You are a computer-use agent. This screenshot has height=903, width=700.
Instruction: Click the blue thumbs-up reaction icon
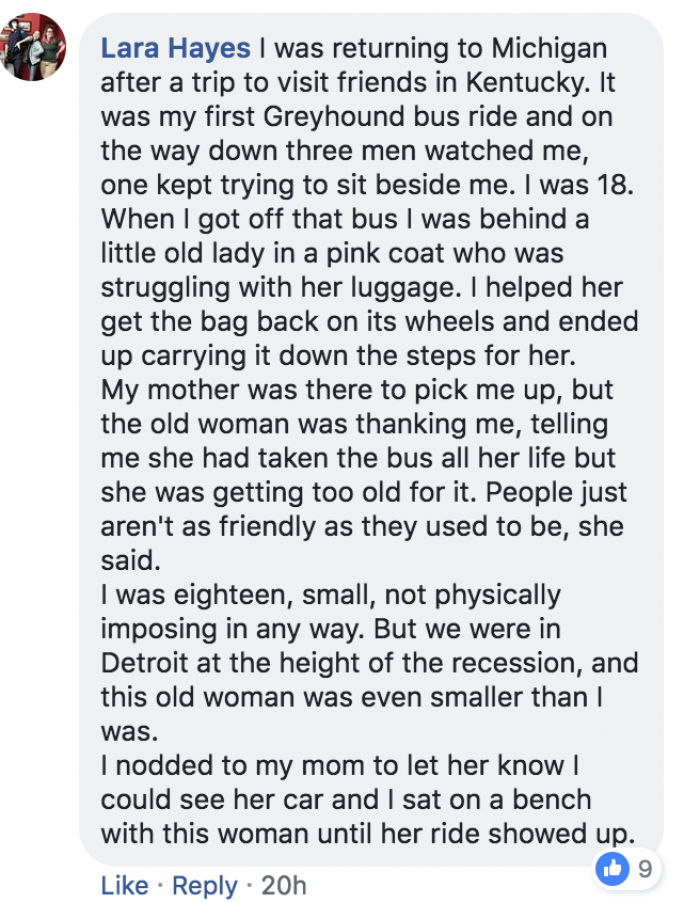tap(612, 868)
